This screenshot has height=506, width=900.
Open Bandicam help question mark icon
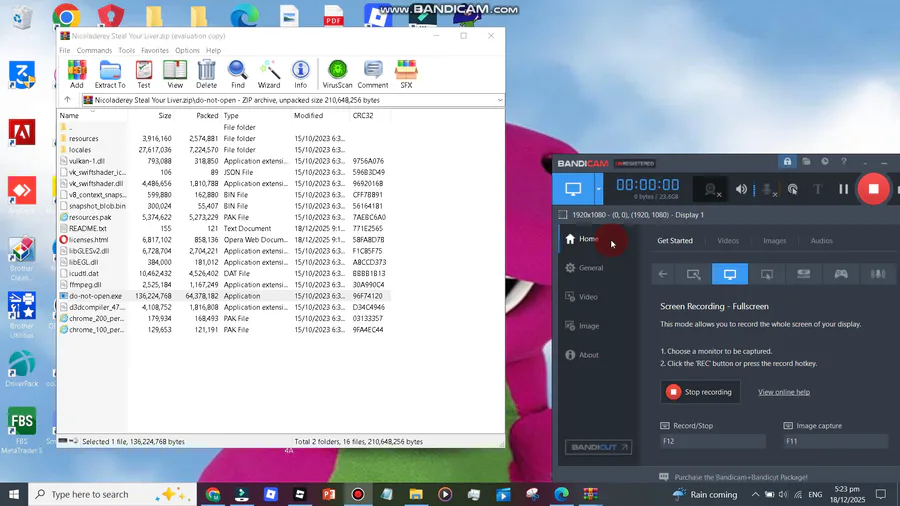[x=844, y=162]
